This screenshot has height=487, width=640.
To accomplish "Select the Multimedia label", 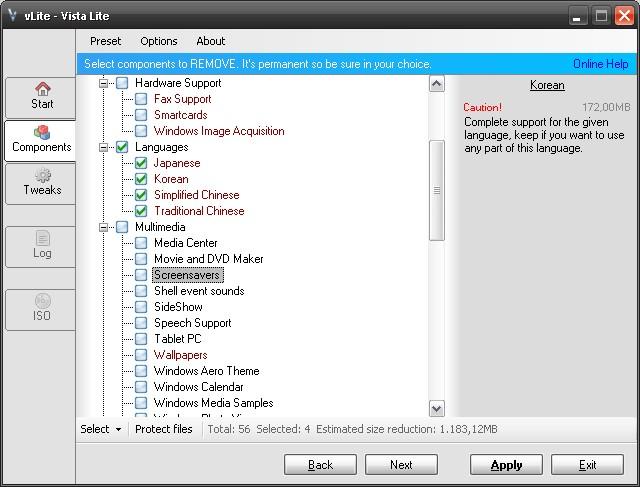I will [x=160, y=227].
